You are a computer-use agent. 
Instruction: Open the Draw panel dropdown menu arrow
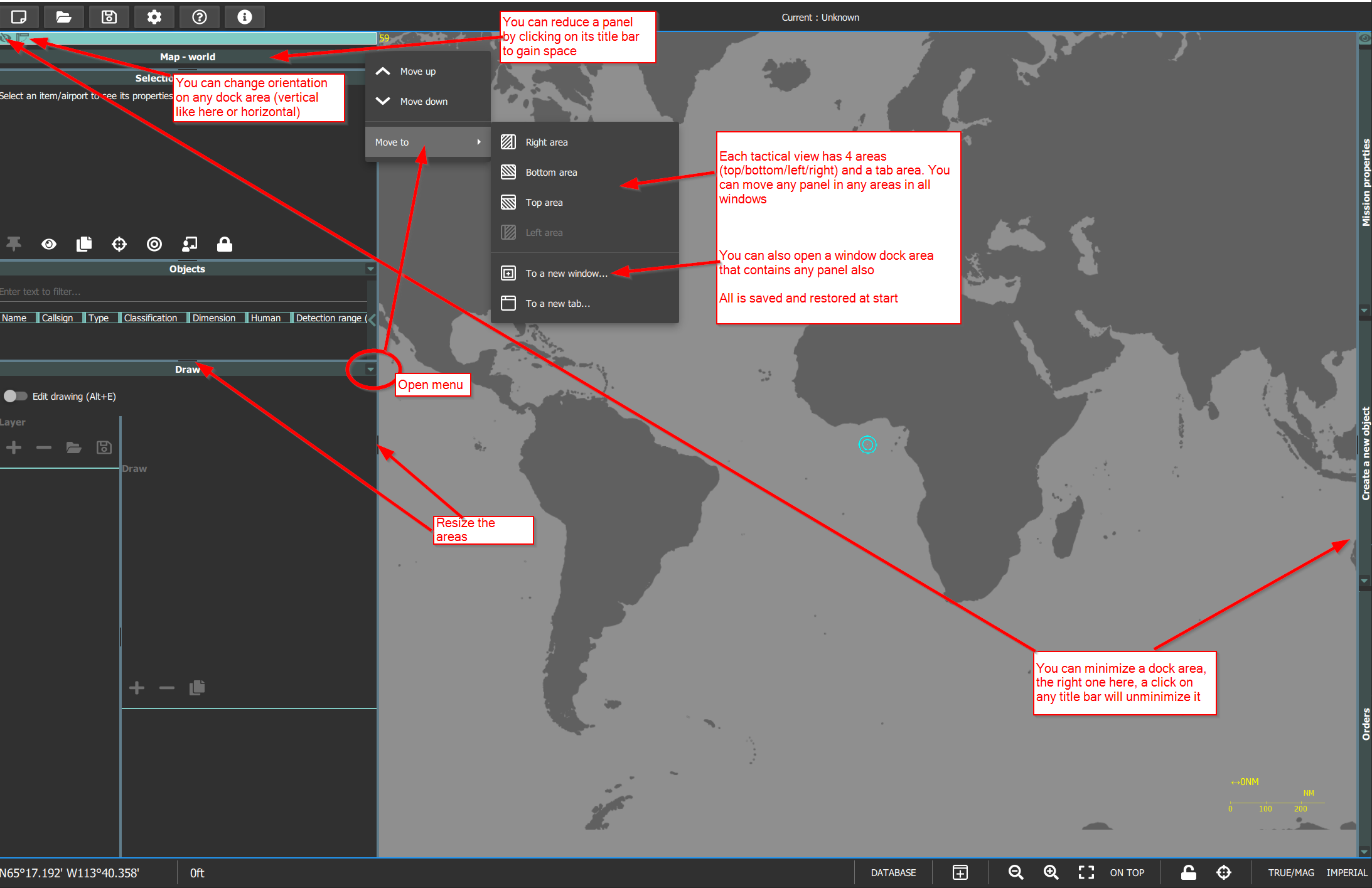tap(370, 370)
